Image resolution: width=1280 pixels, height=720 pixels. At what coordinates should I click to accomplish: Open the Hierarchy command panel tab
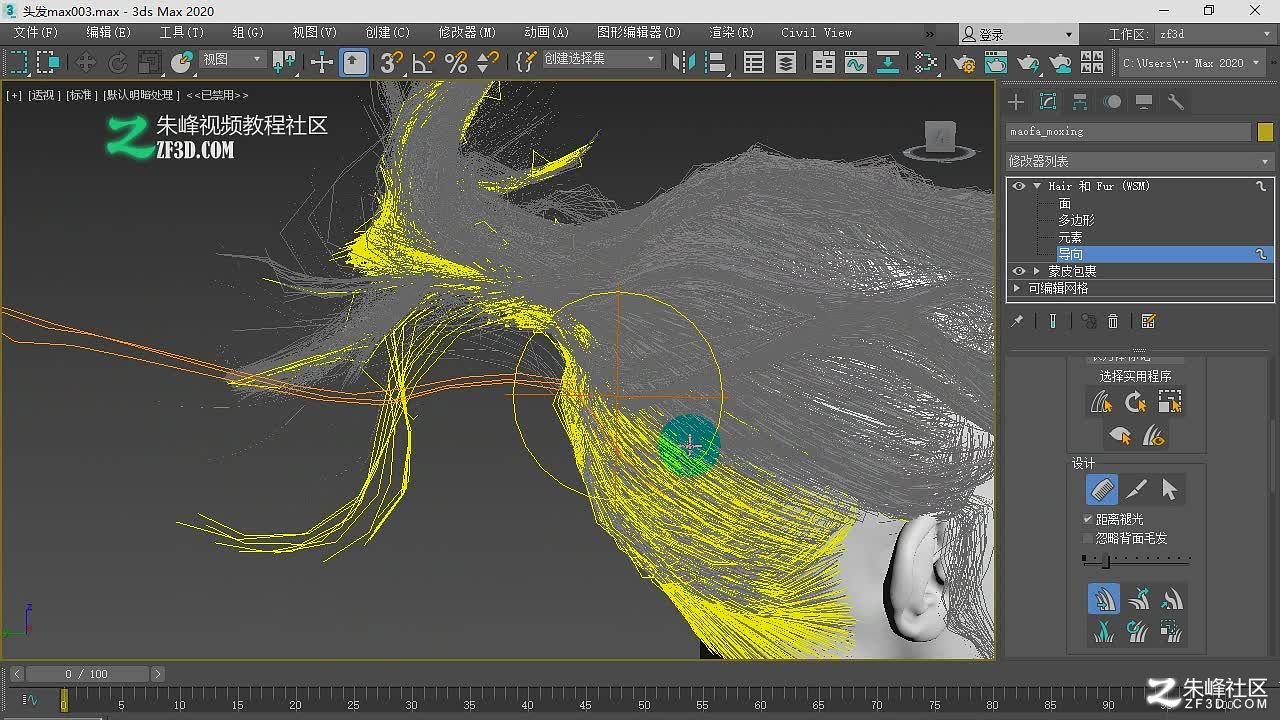pos(1080,102)
